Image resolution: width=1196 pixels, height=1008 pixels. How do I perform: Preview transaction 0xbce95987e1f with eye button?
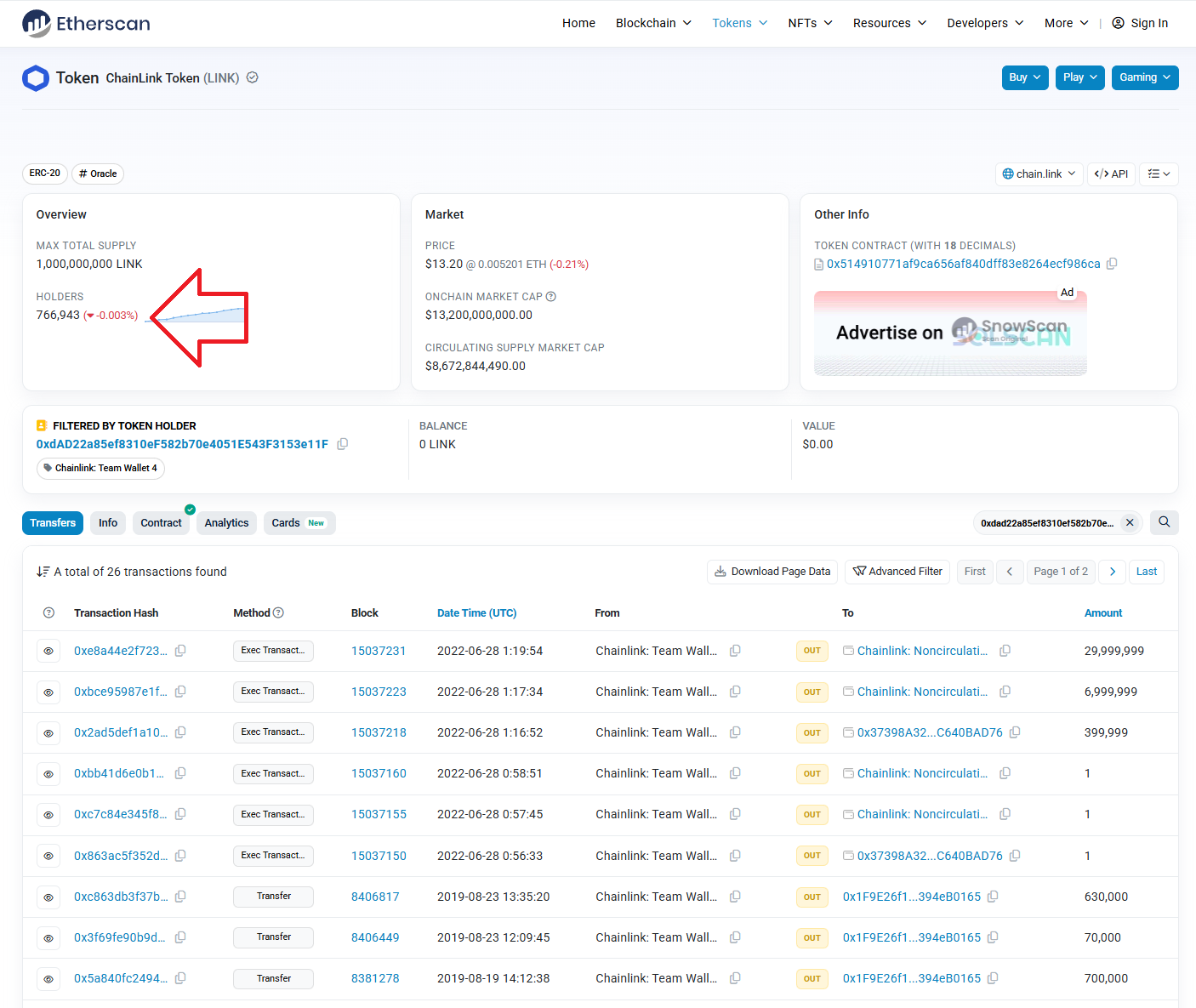tap(48, 692)
